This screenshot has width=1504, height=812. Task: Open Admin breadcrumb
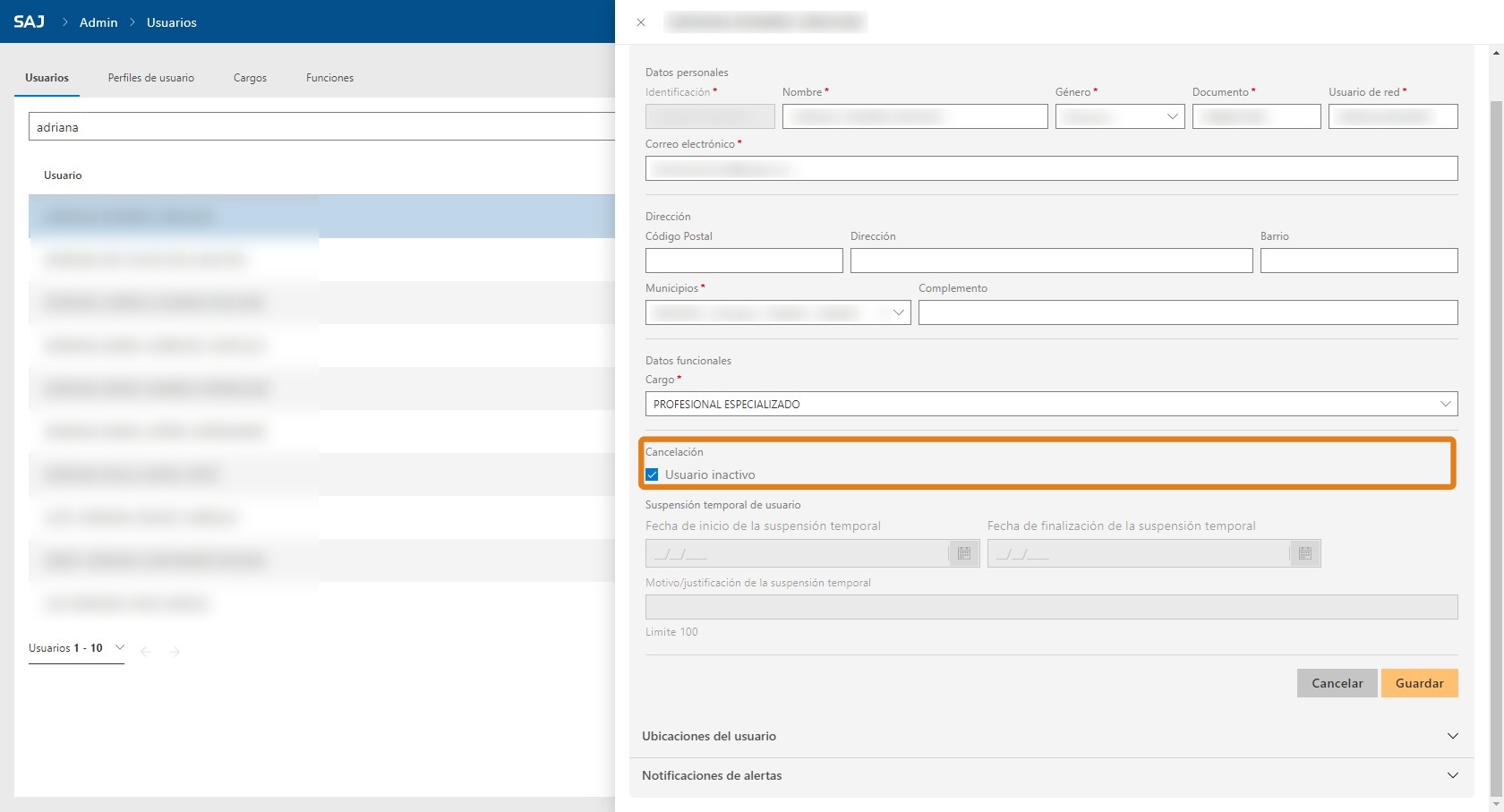[x=98, y=22]
